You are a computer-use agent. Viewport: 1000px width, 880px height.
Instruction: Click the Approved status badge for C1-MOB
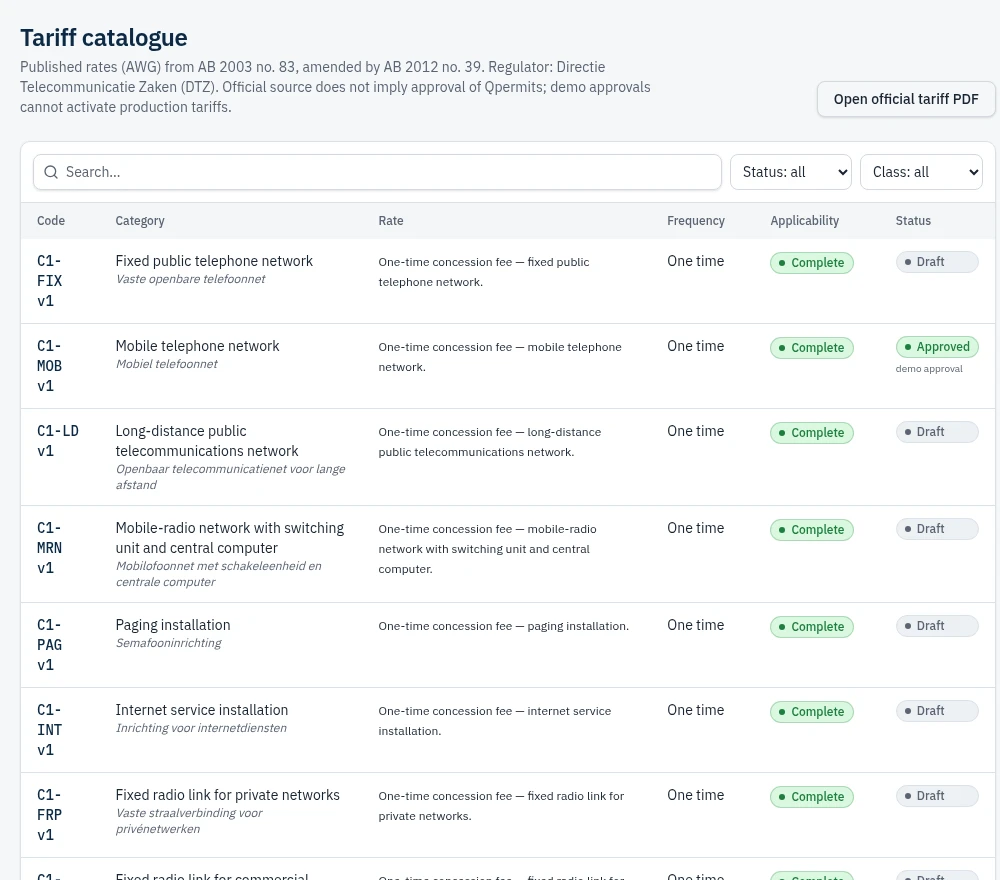937,347
